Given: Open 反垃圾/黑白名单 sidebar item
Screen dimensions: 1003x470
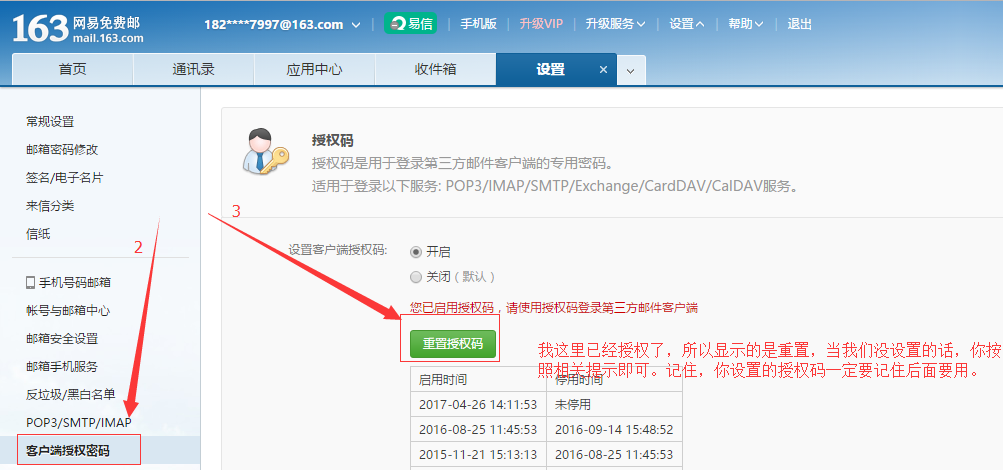Looking at the screenshot, I should click(x=70, y=395).
